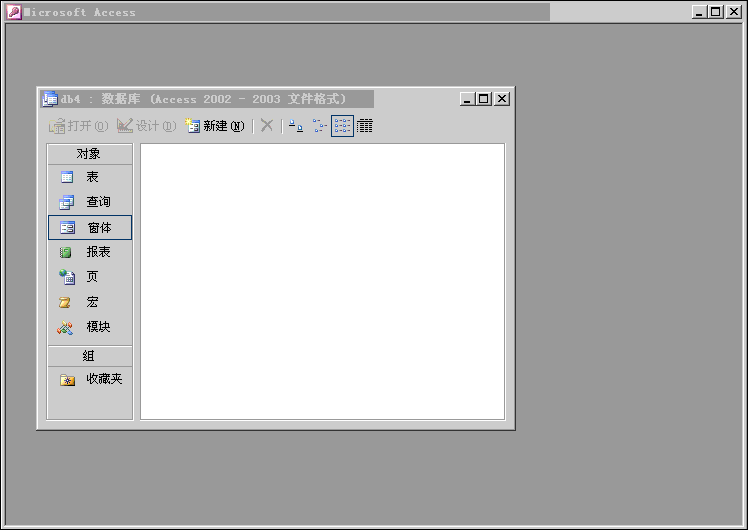Select 窗体 (Forms) object
Image resolution: width=748 pixels, height=530 pixels.
(90, 228)
